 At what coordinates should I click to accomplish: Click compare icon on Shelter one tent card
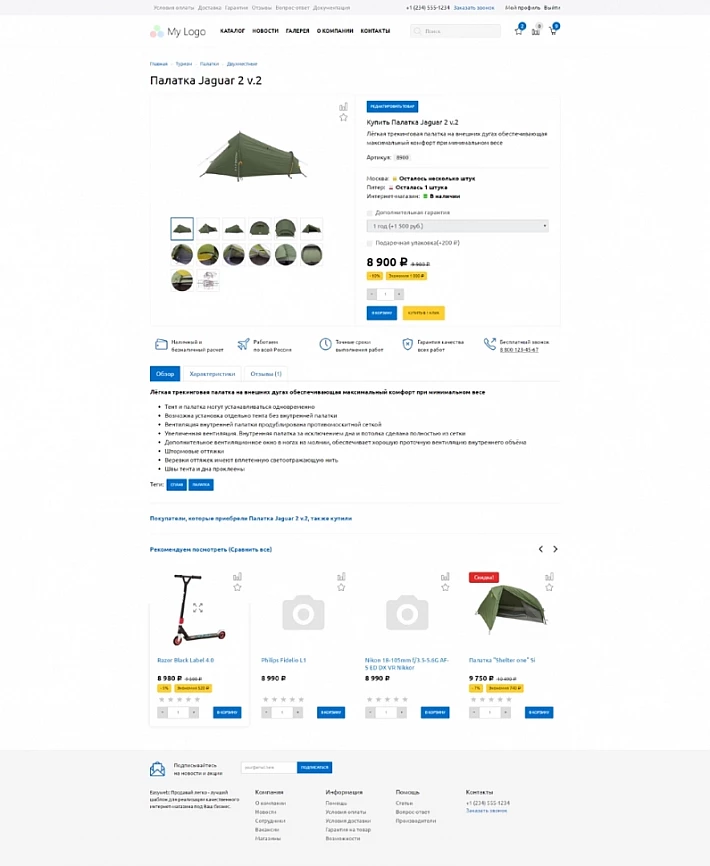[549, 577]
